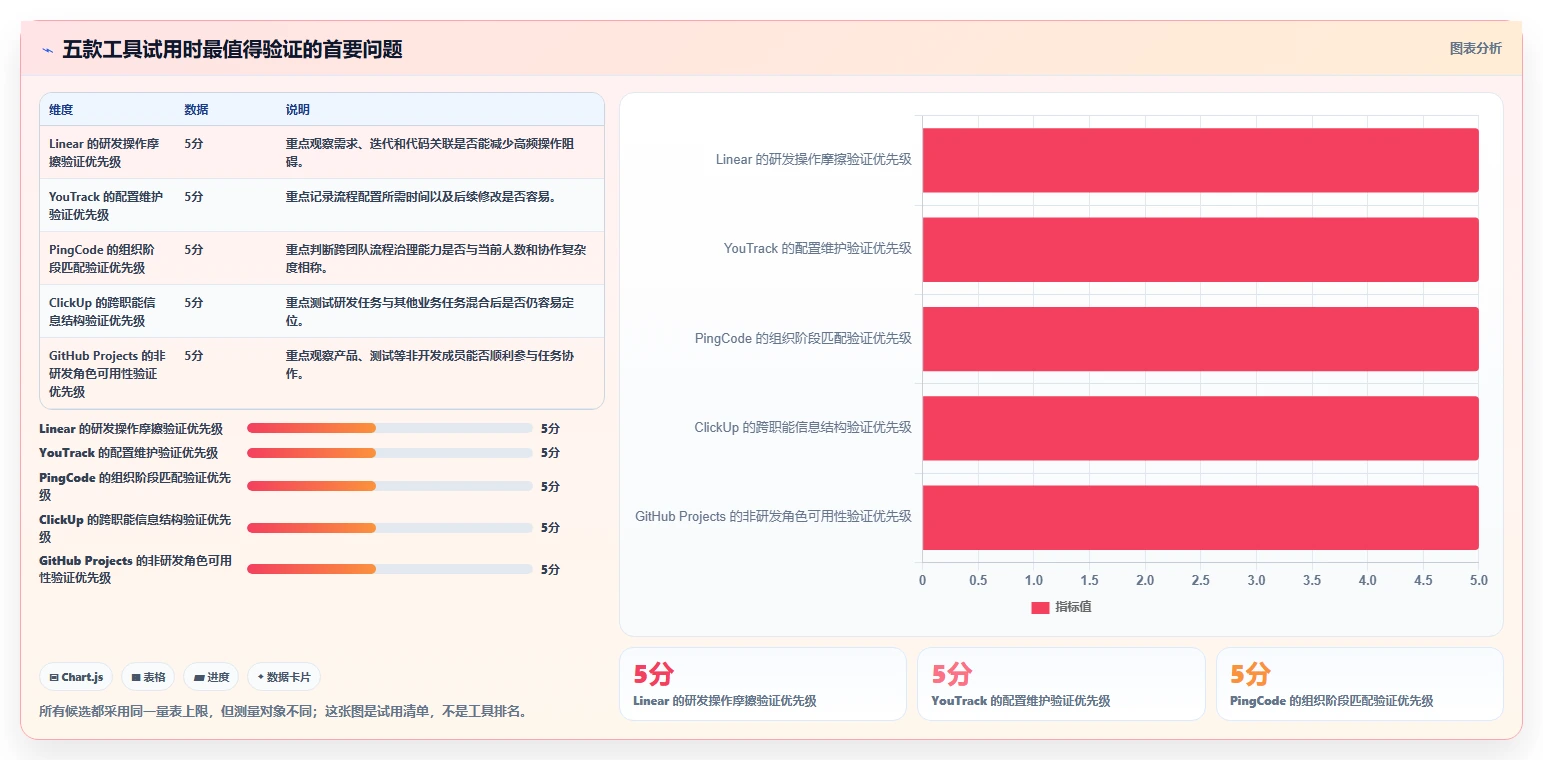Click the chart y-axis label for Linear

click(813, 159)
